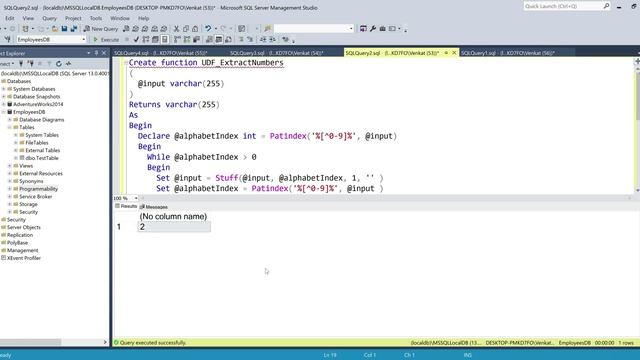Select Results to Grid icon
Image resolution: width=640 pixels, height=360 pixels.
(x=219, y=40)
